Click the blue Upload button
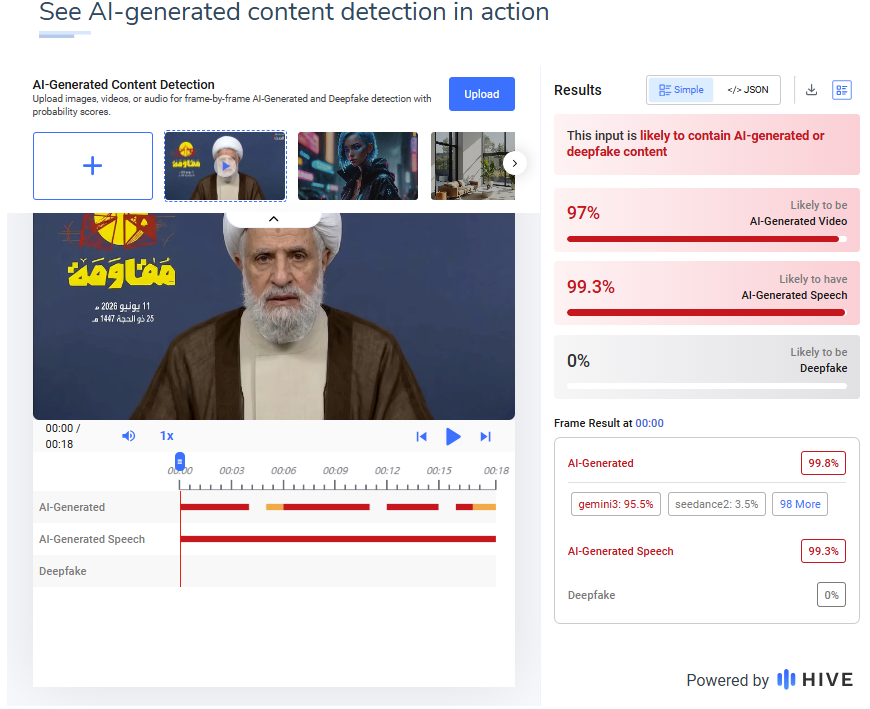The height and width of the screenshot is (709, 870). point(481,94)
